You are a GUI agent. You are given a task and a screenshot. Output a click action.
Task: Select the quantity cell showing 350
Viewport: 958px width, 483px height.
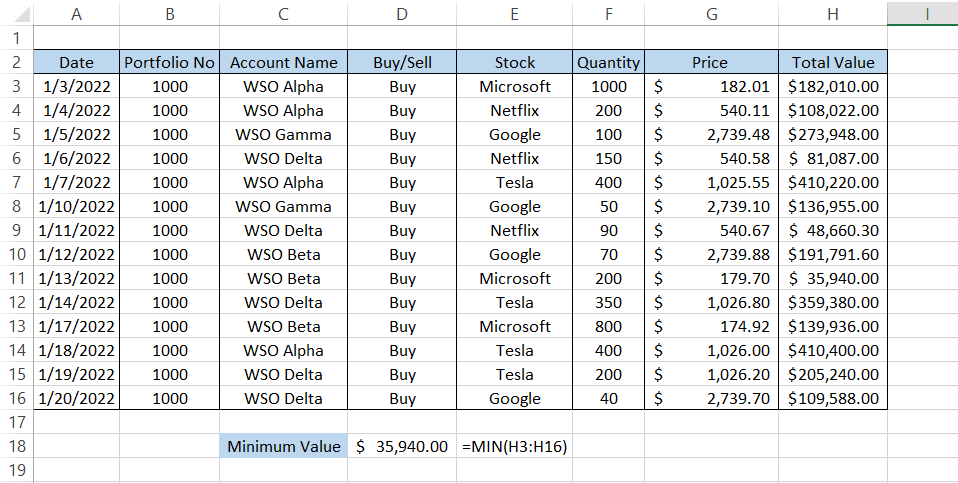pos(608,303)
